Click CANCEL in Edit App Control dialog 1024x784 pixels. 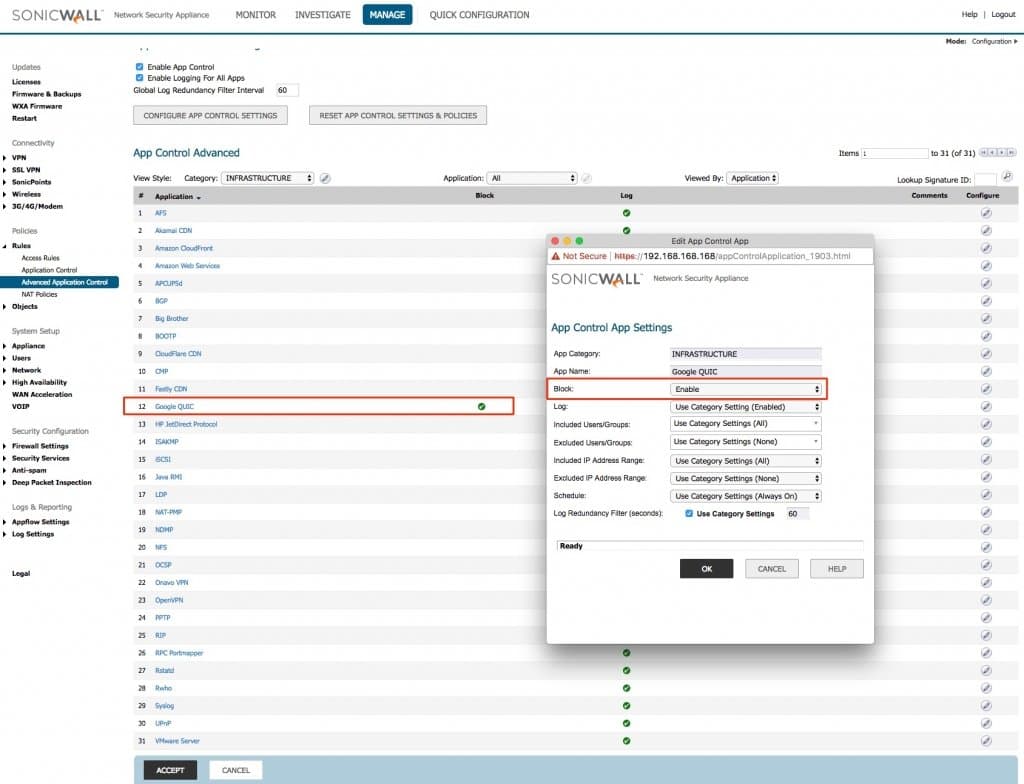click(x=772, y=569)
